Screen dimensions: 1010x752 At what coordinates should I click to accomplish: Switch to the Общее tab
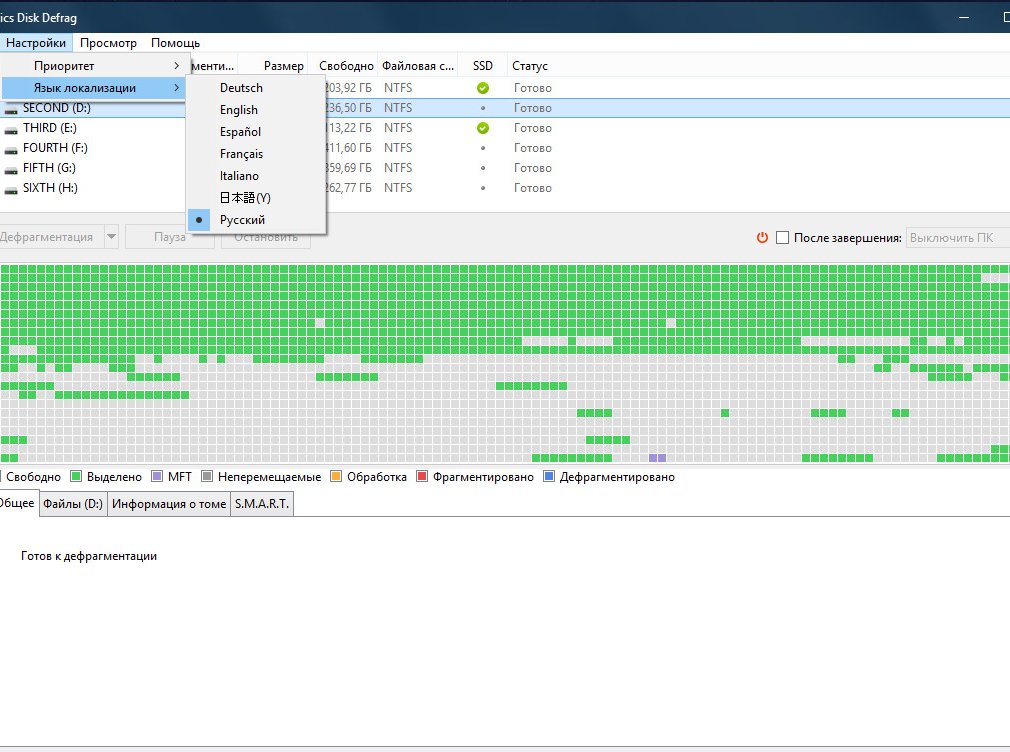[x=18, y=503]
